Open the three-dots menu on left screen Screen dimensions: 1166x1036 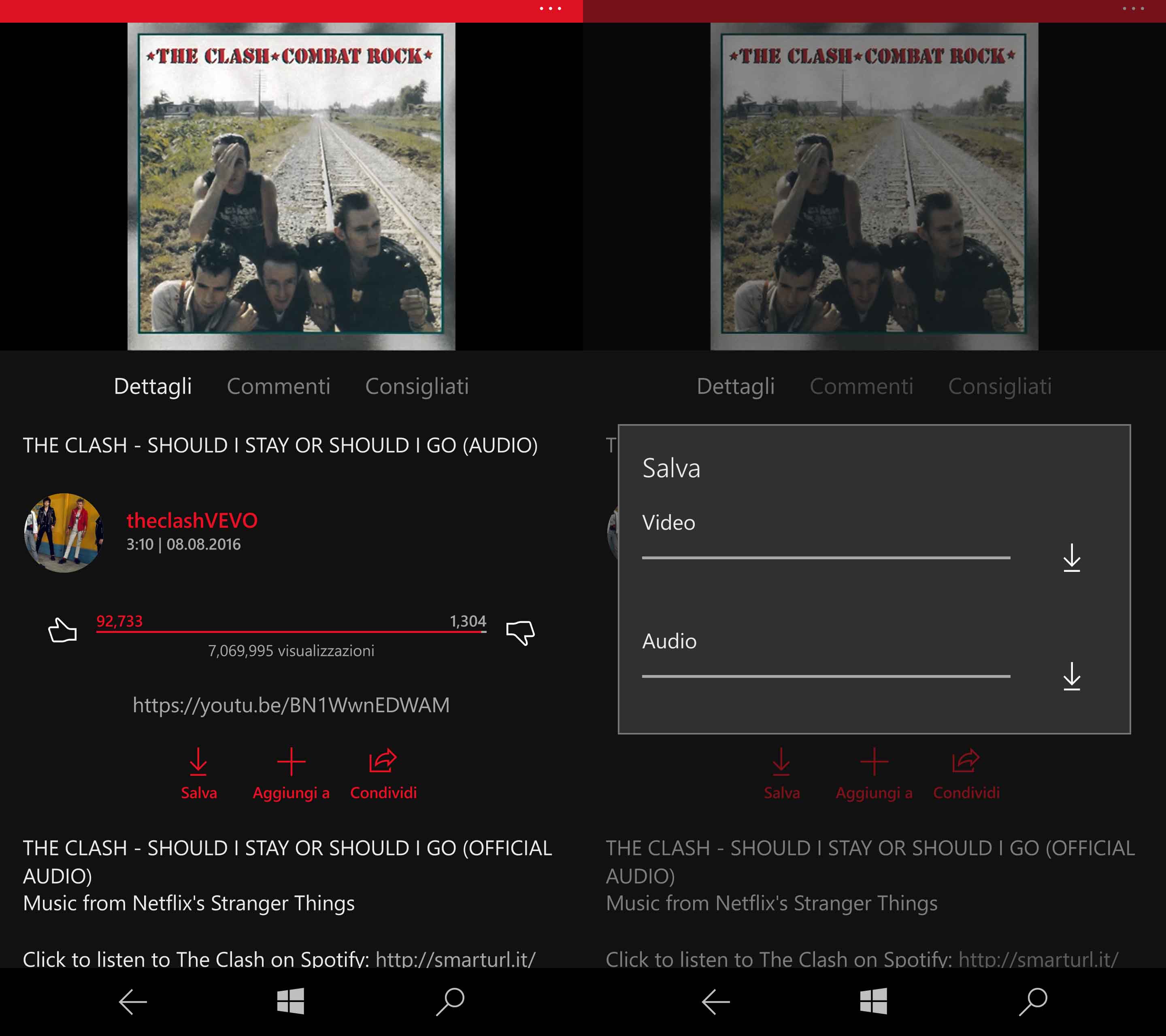551,8
